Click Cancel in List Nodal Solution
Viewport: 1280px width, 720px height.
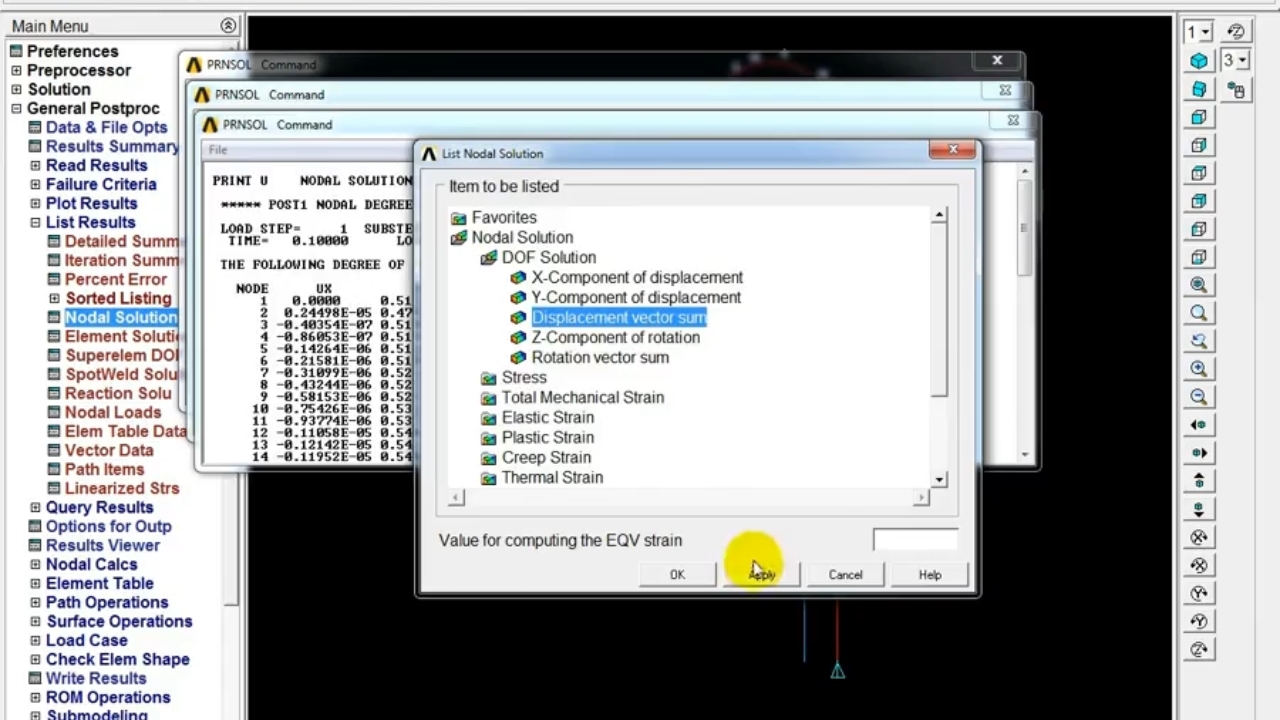tap(845, 574)
